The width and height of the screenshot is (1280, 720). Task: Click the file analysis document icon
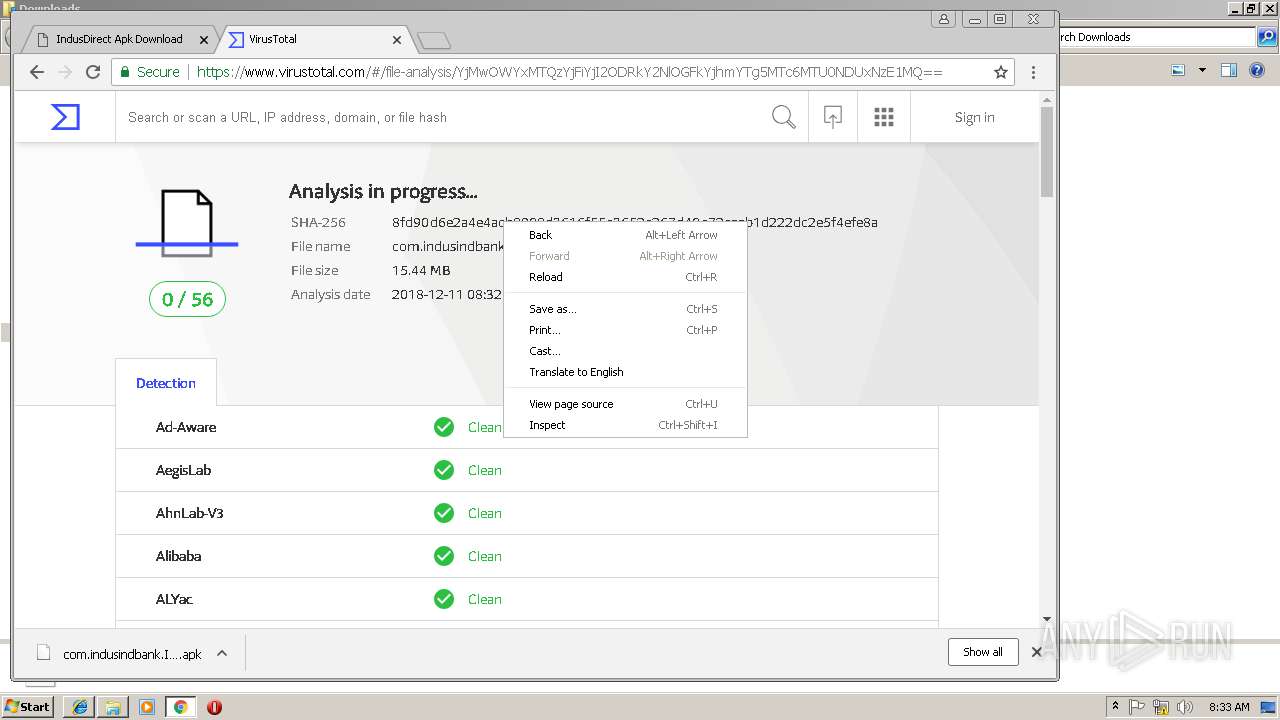coord(187,222)
